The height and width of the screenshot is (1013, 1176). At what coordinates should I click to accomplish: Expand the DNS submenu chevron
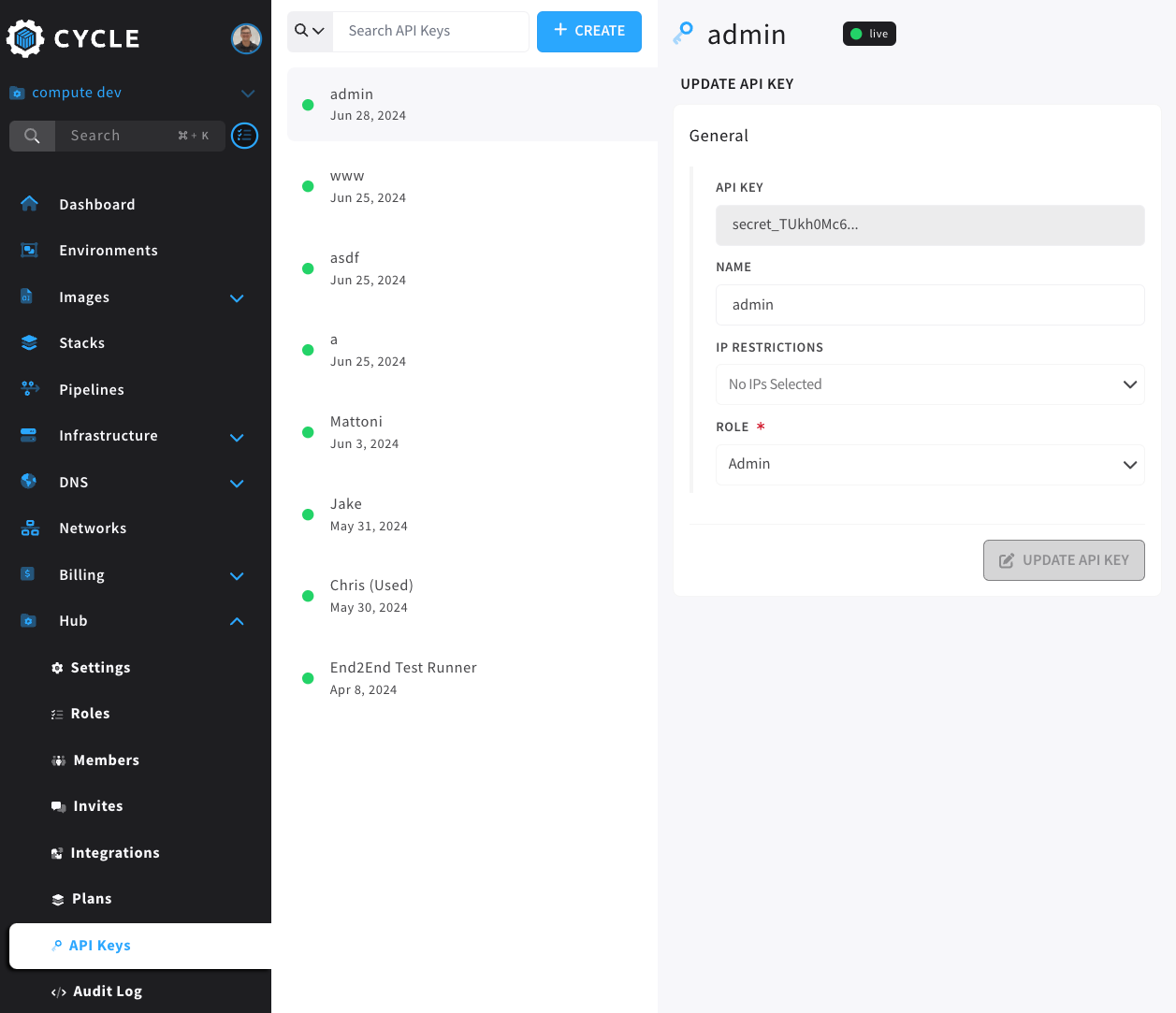coord(237,484)
